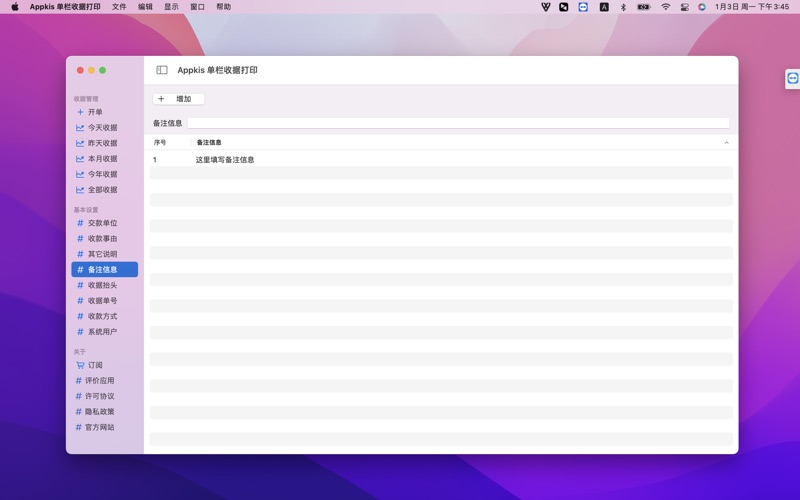
Task: Click the battery status icon
Action: coord(644,7)
